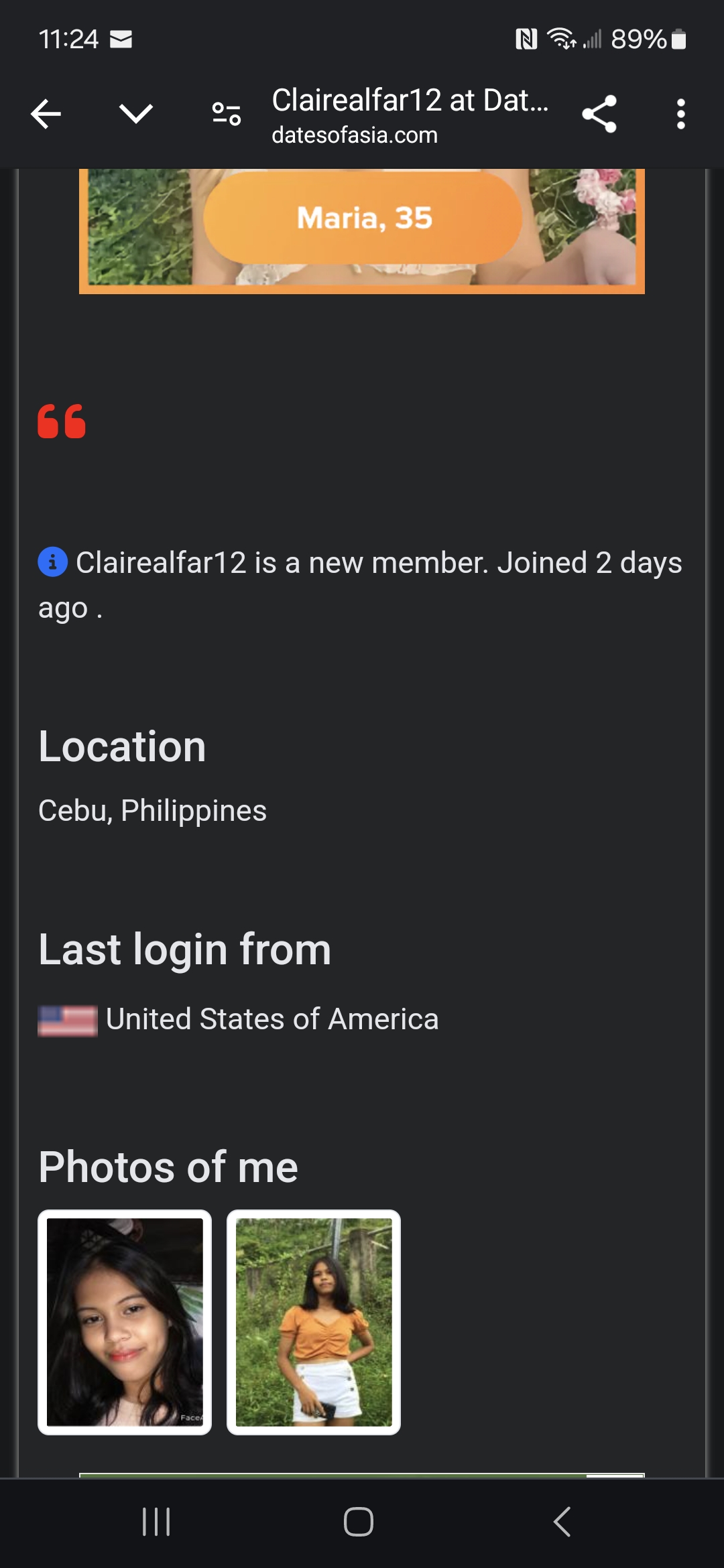Tap the Maria, 35 orange button

363,218
